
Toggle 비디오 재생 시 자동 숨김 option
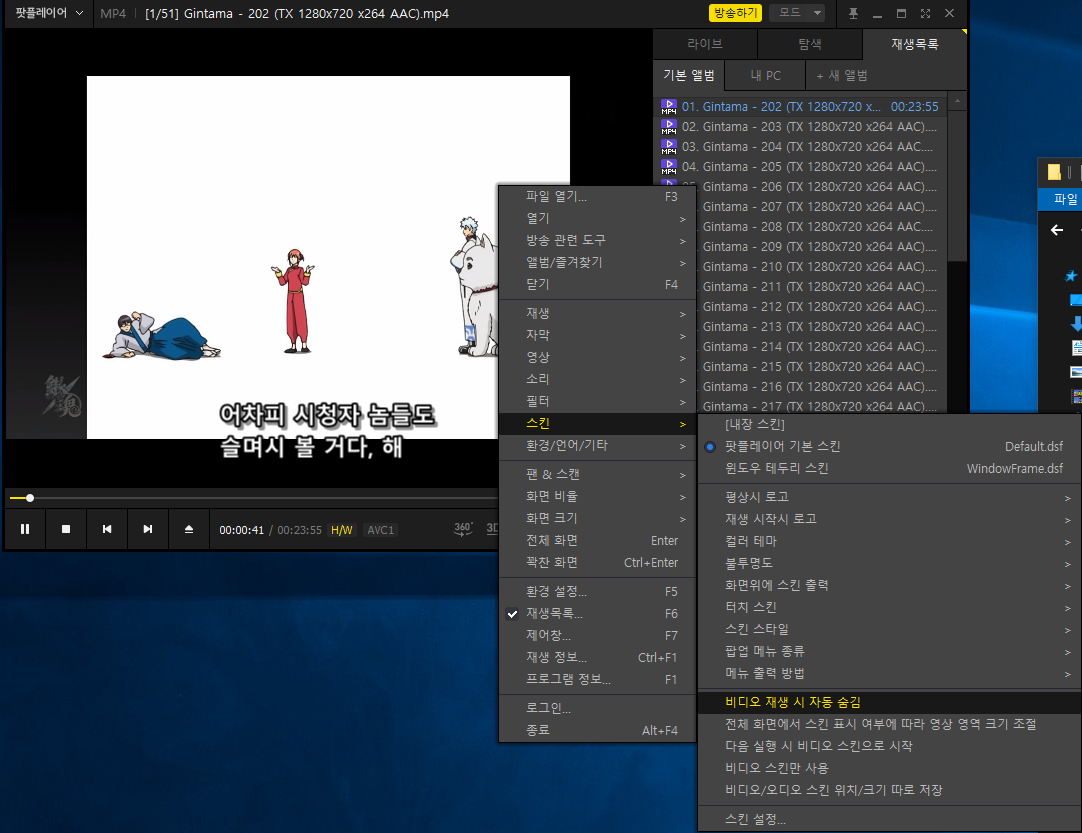click(x=889, y=702)
